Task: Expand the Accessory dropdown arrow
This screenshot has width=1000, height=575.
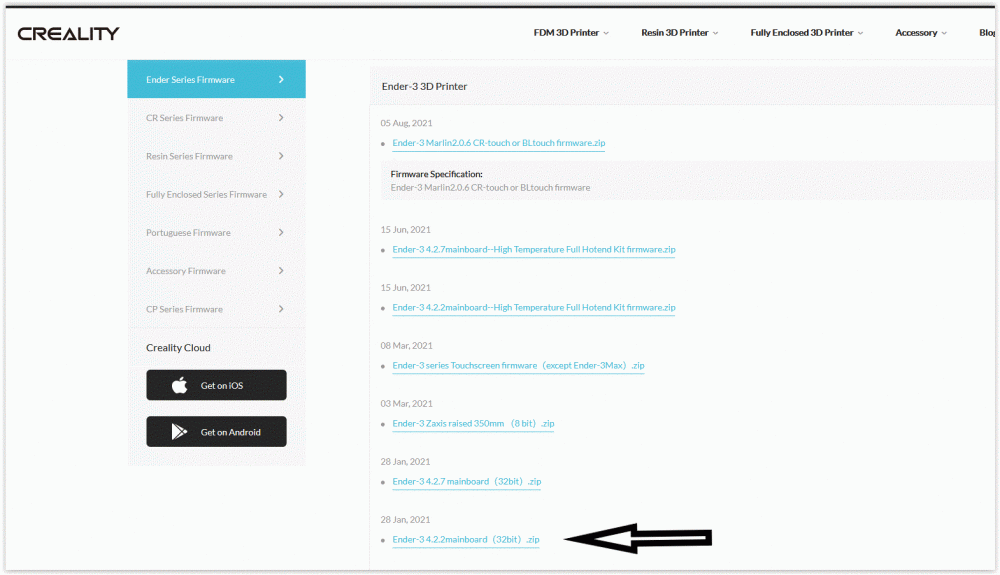Action: (x=944, y=33)
